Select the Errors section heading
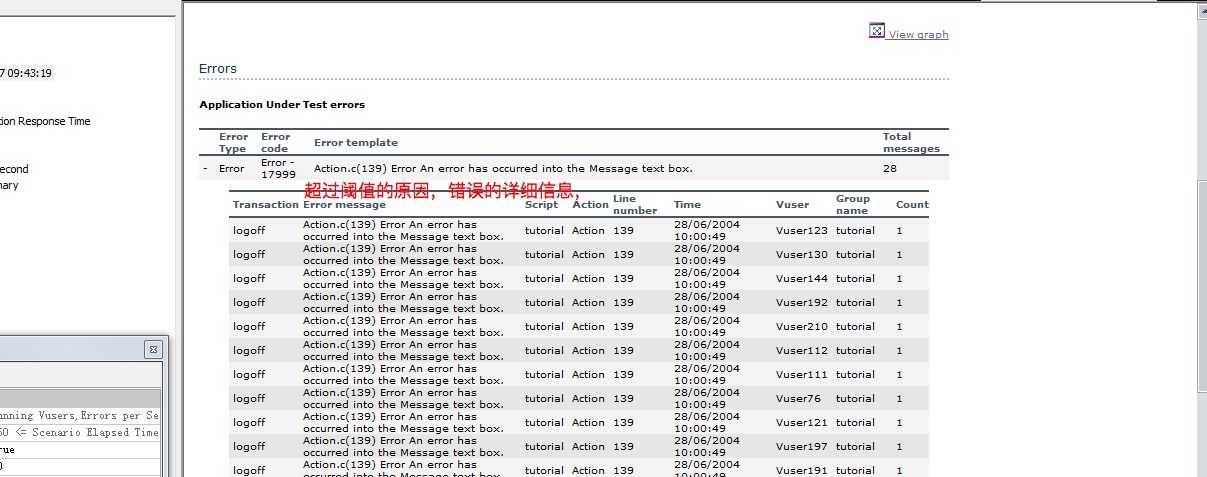Image resolution: width=1207 pixels, height=477 pixels. point(218,69)
